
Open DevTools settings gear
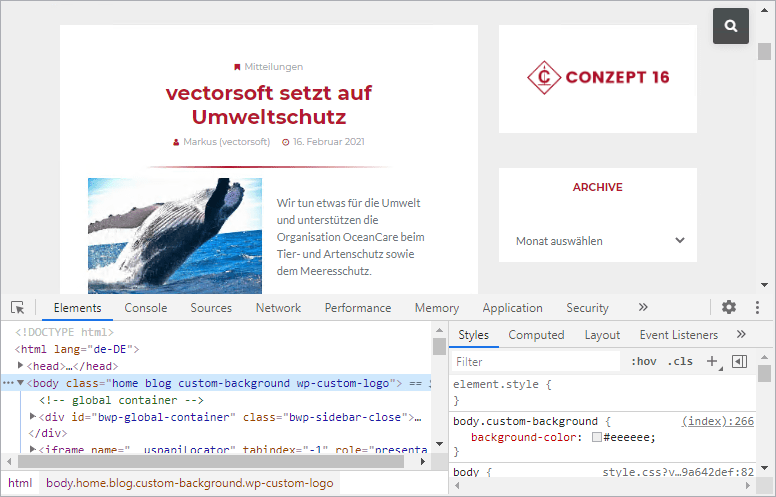[x=729, y=308]
